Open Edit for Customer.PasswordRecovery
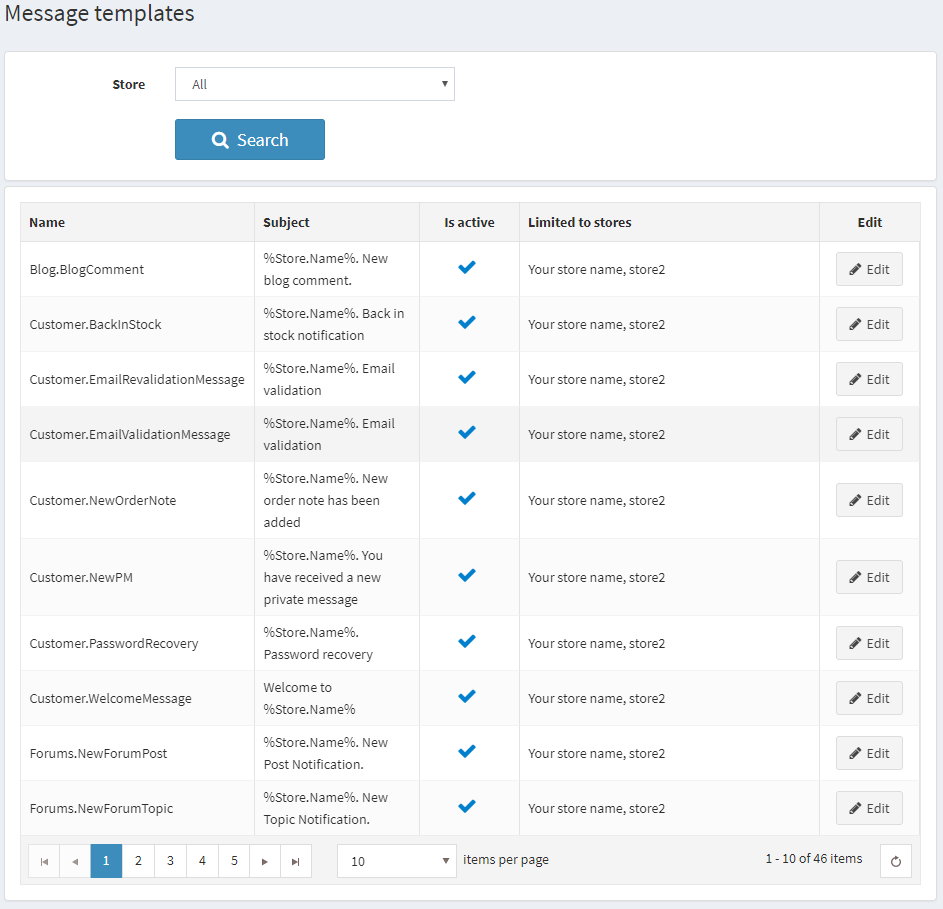Viewport: 943px width, 909px height. 869,643
